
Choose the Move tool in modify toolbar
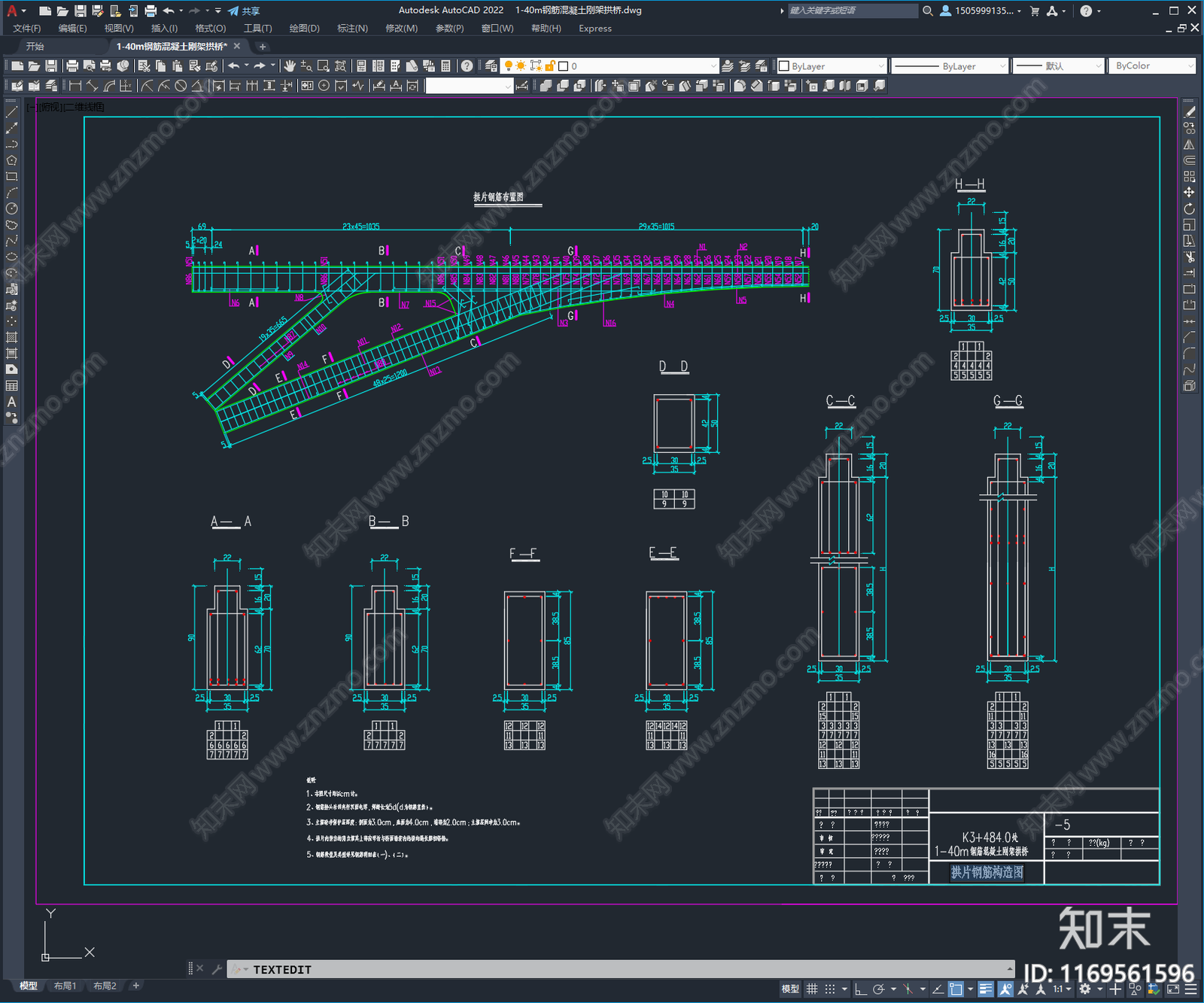click(x=1190, y=193)
